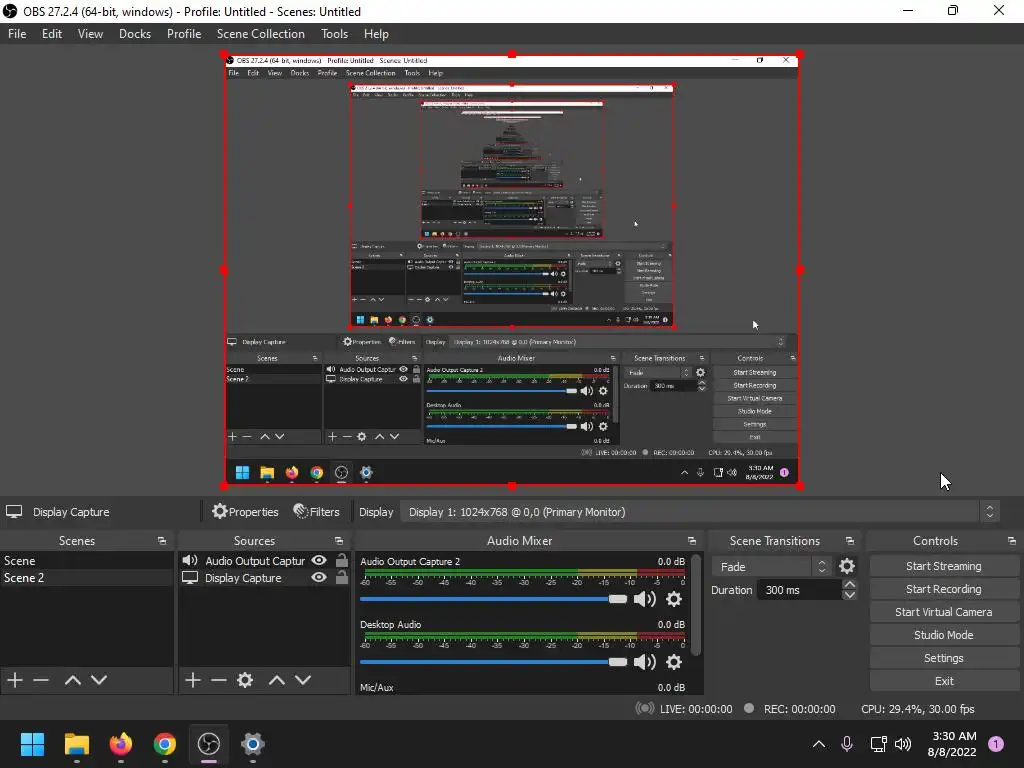The height and width of the screenshot is (768, 1024).
Task: Open notification badge in taskbar corner
Action: tap(996, 744)
